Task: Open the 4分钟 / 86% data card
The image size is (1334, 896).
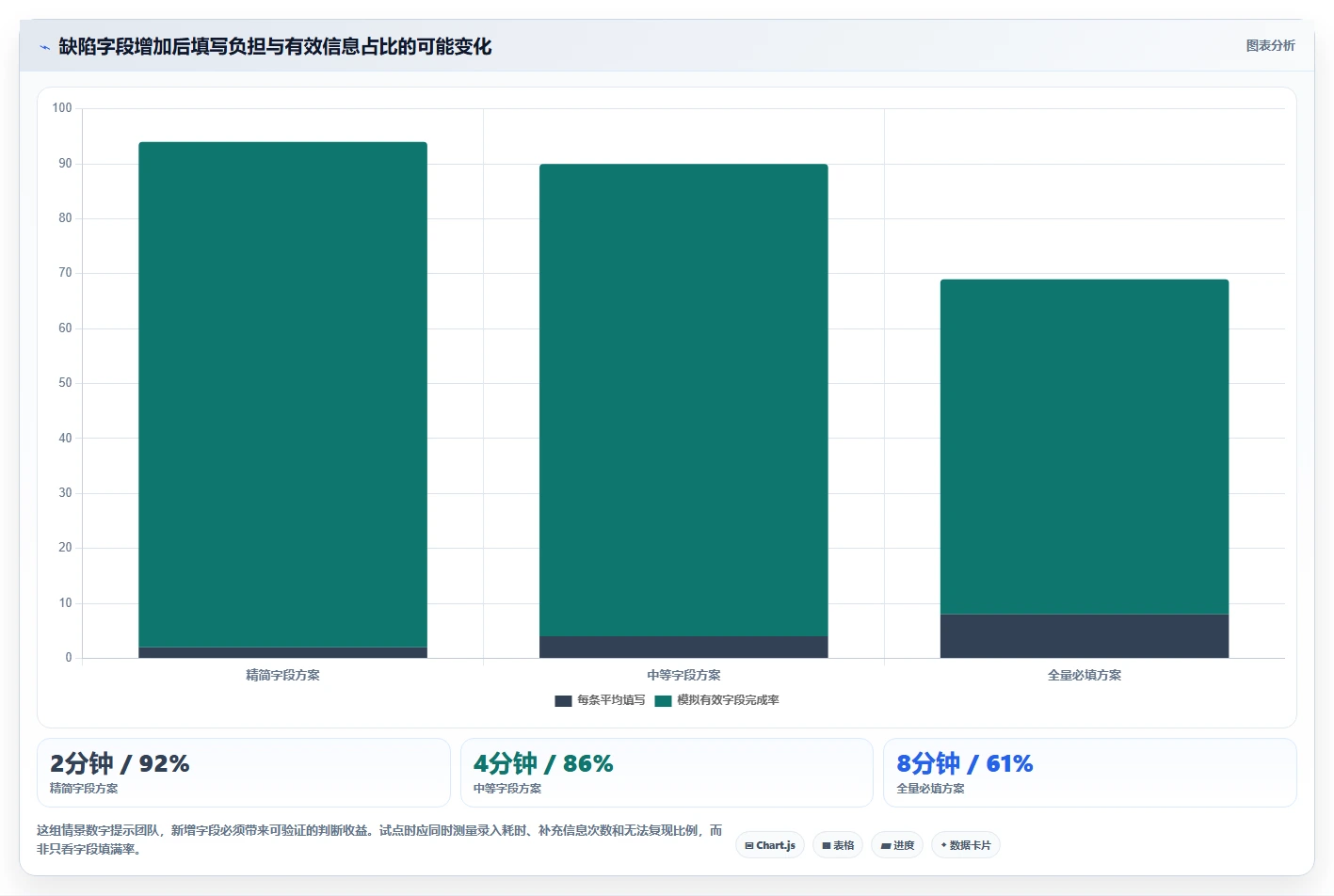Action: pos(667,773)
